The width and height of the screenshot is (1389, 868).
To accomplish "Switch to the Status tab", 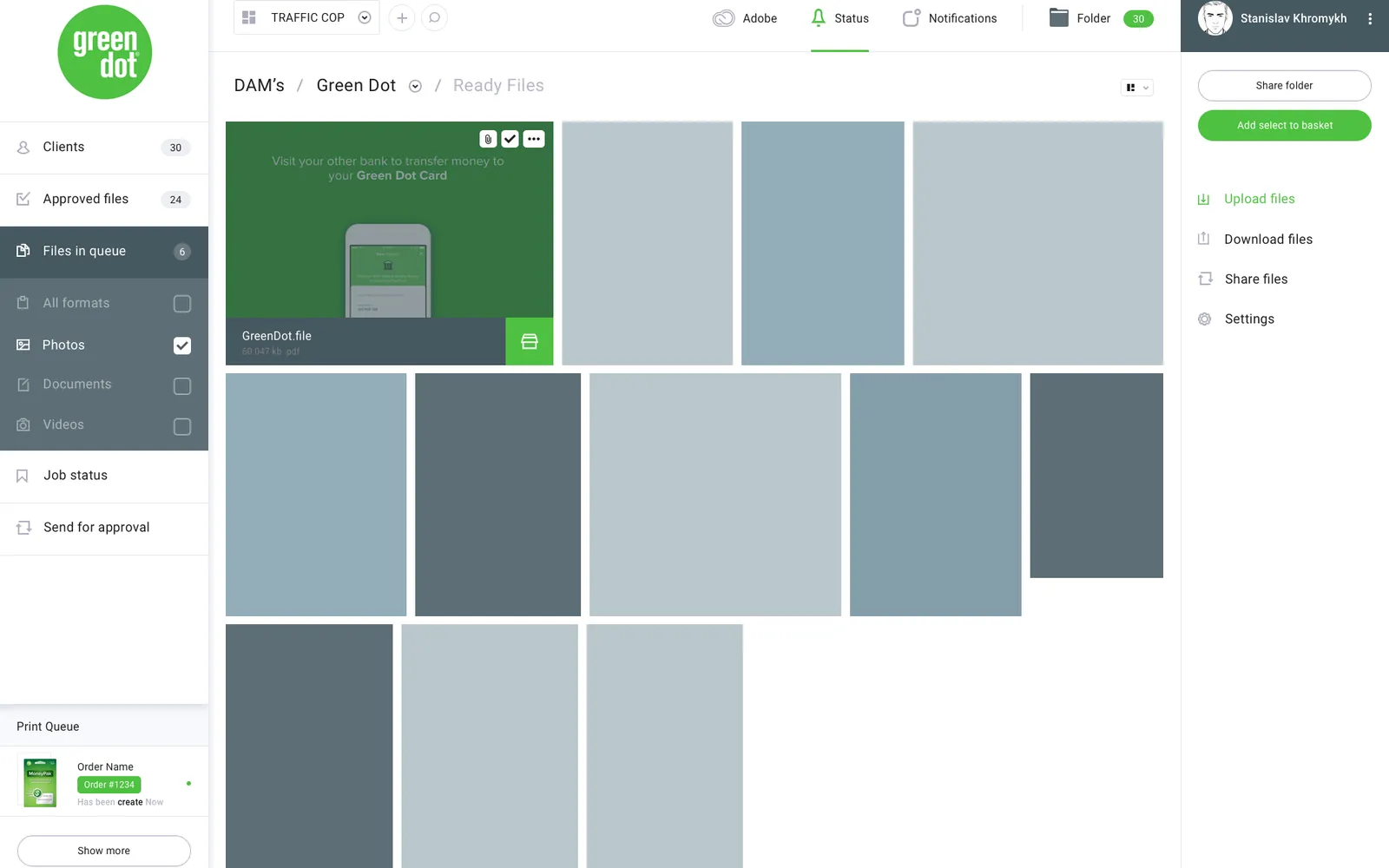I will coord(839,18).
